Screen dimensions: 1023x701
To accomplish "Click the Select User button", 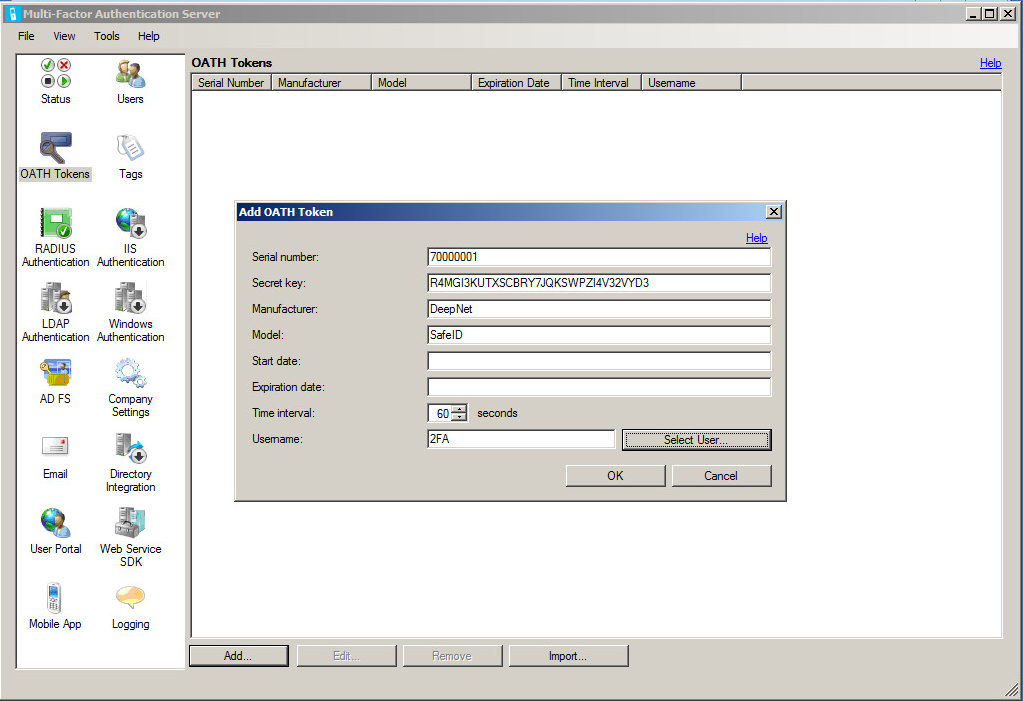I will [696, 440].
